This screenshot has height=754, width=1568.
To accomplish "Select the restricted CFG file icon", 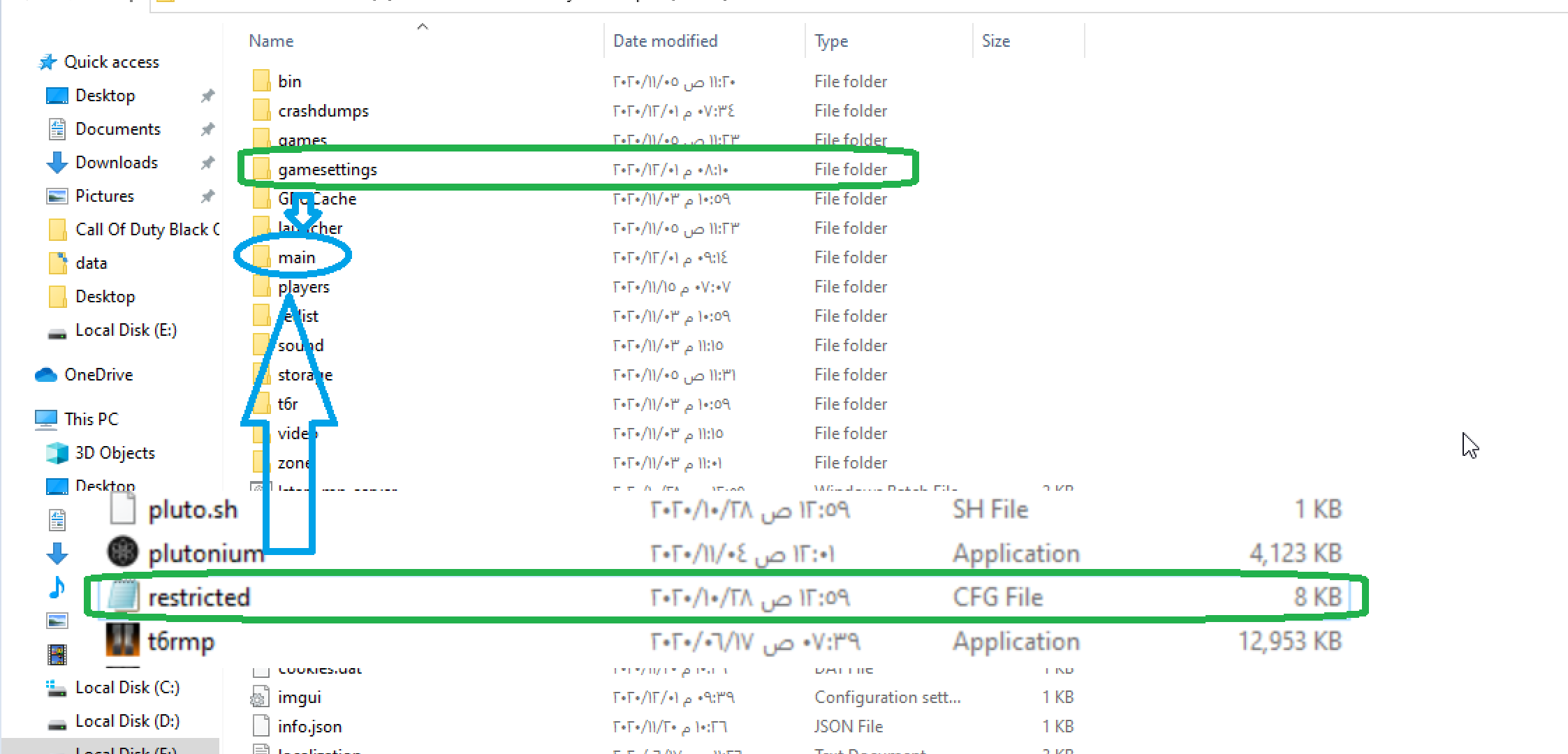I will [123, 597].
